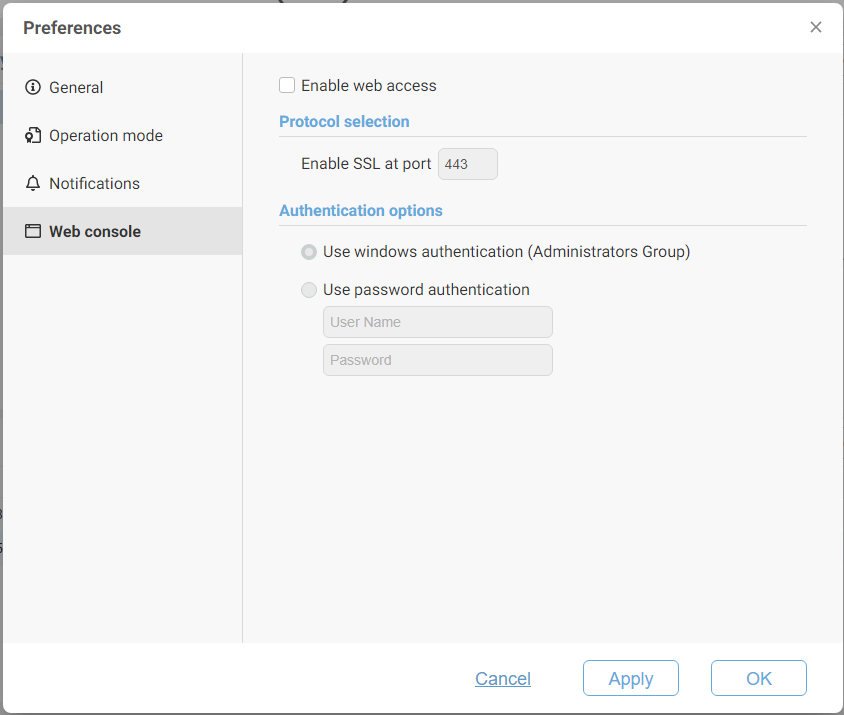Click the User Name field
Image resolution: width=844 pixels, height=715 pixels.
coord(438,322)
